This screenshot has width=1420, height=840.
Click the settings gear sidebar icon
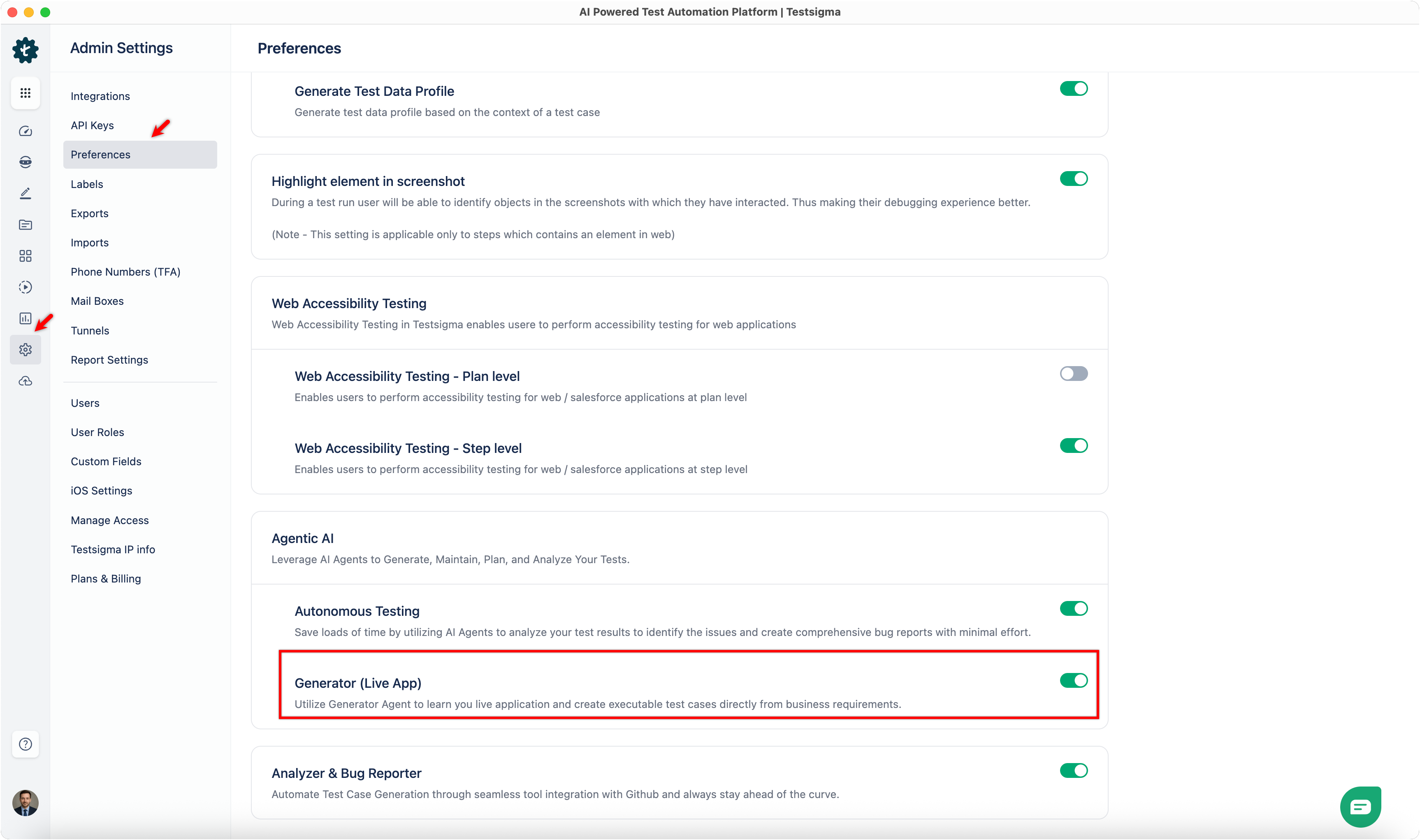click(26, 350)
